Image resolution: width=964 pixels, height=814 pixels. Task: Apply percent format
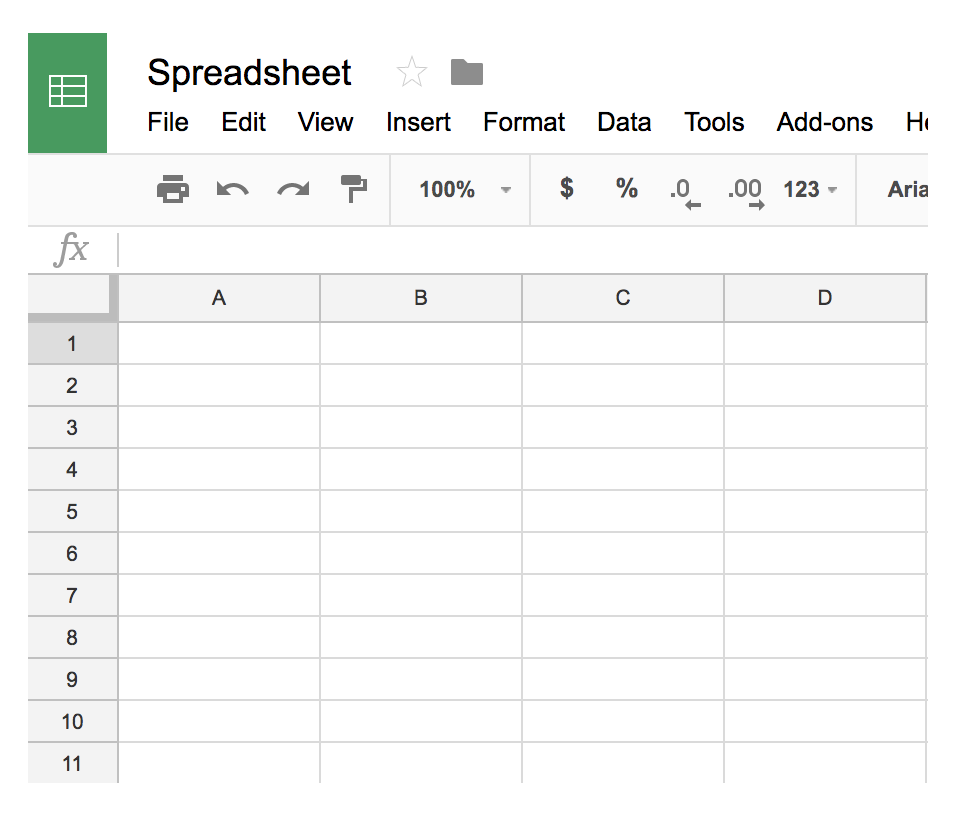tap(627, 189)
